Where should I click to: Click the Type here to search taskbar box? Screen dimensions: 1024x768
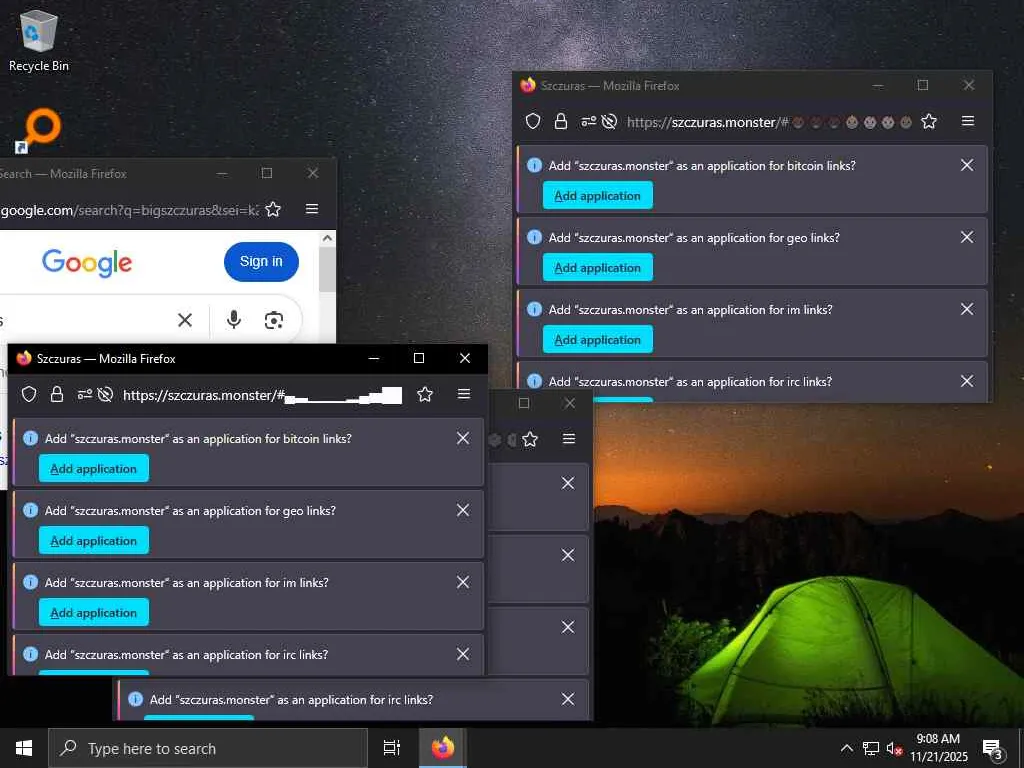click(208, 748)
